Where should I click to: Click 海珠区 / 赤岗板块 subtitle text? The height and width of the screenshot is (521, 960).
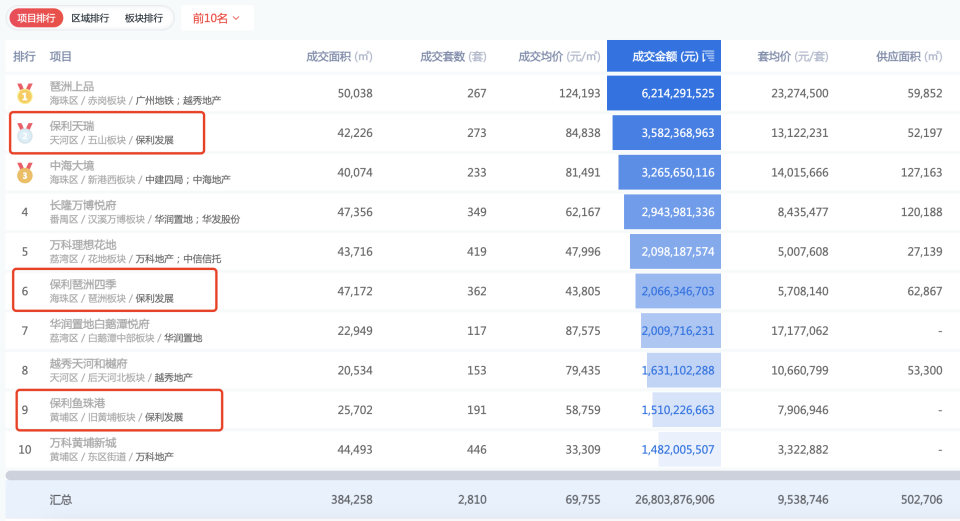coord(88,100)
